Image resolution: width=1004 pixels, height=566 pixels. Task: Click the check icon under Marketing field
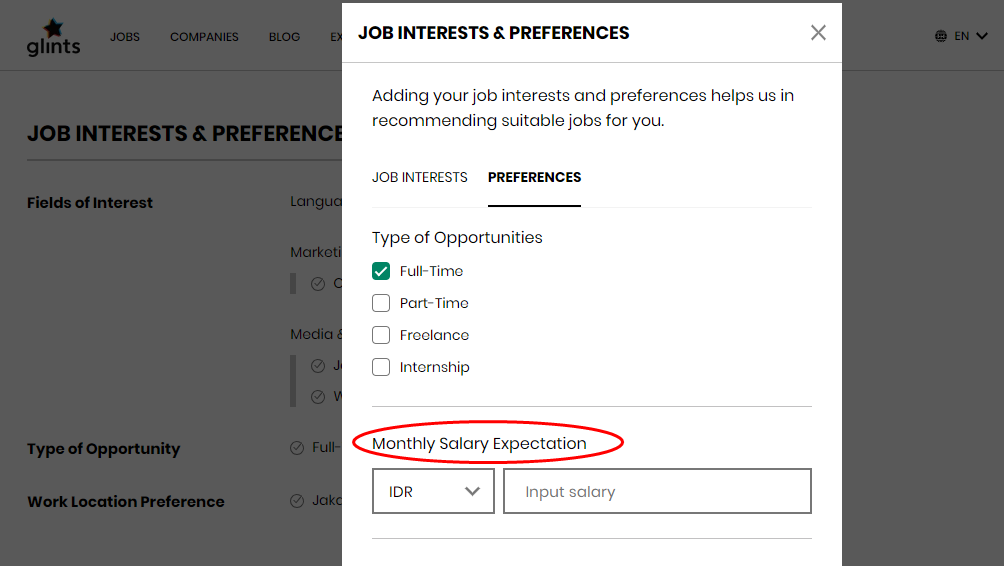coord(318,284)
